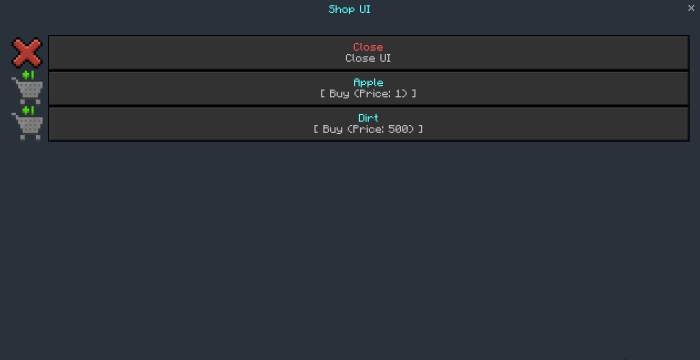Click the cyan "Apple" item name
The image size is (700, 360).
368,83
